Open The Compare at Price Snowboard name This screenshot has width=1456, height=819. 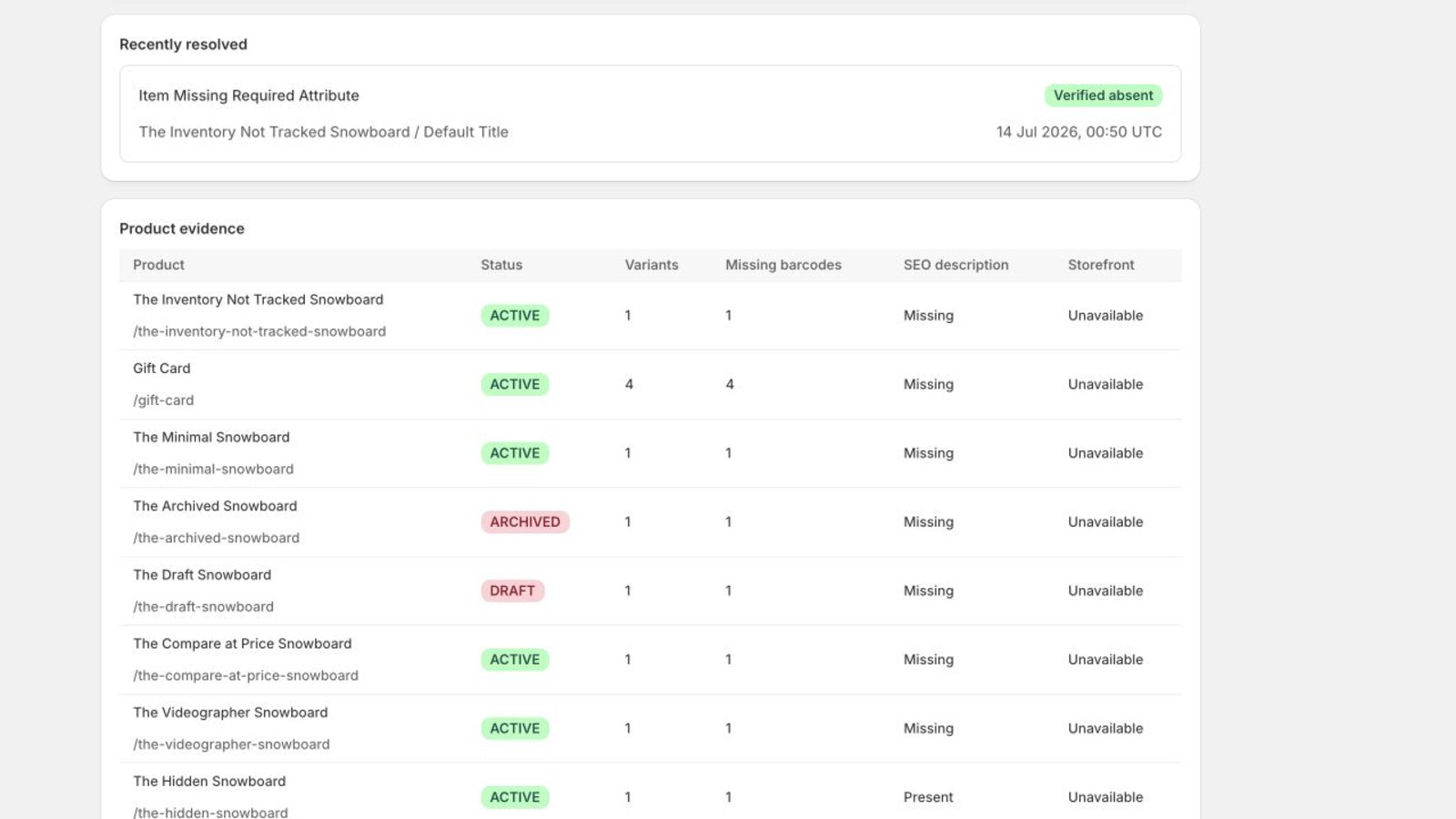click(242, 643)
